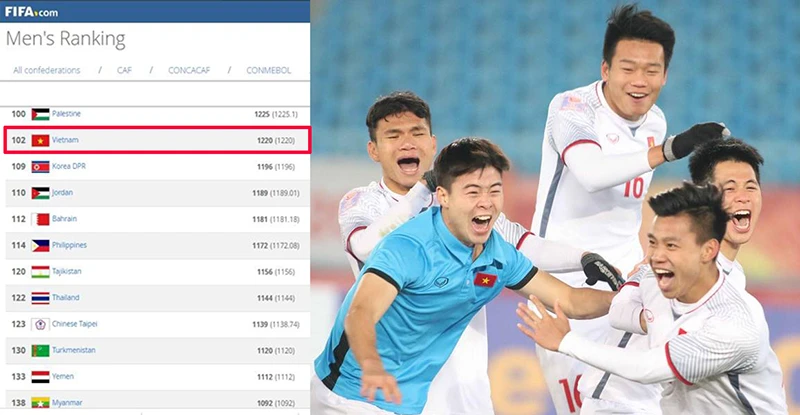Click the FIFA.com logo
The height and width of the screenshot is (415, 800).
click(31, 11)
